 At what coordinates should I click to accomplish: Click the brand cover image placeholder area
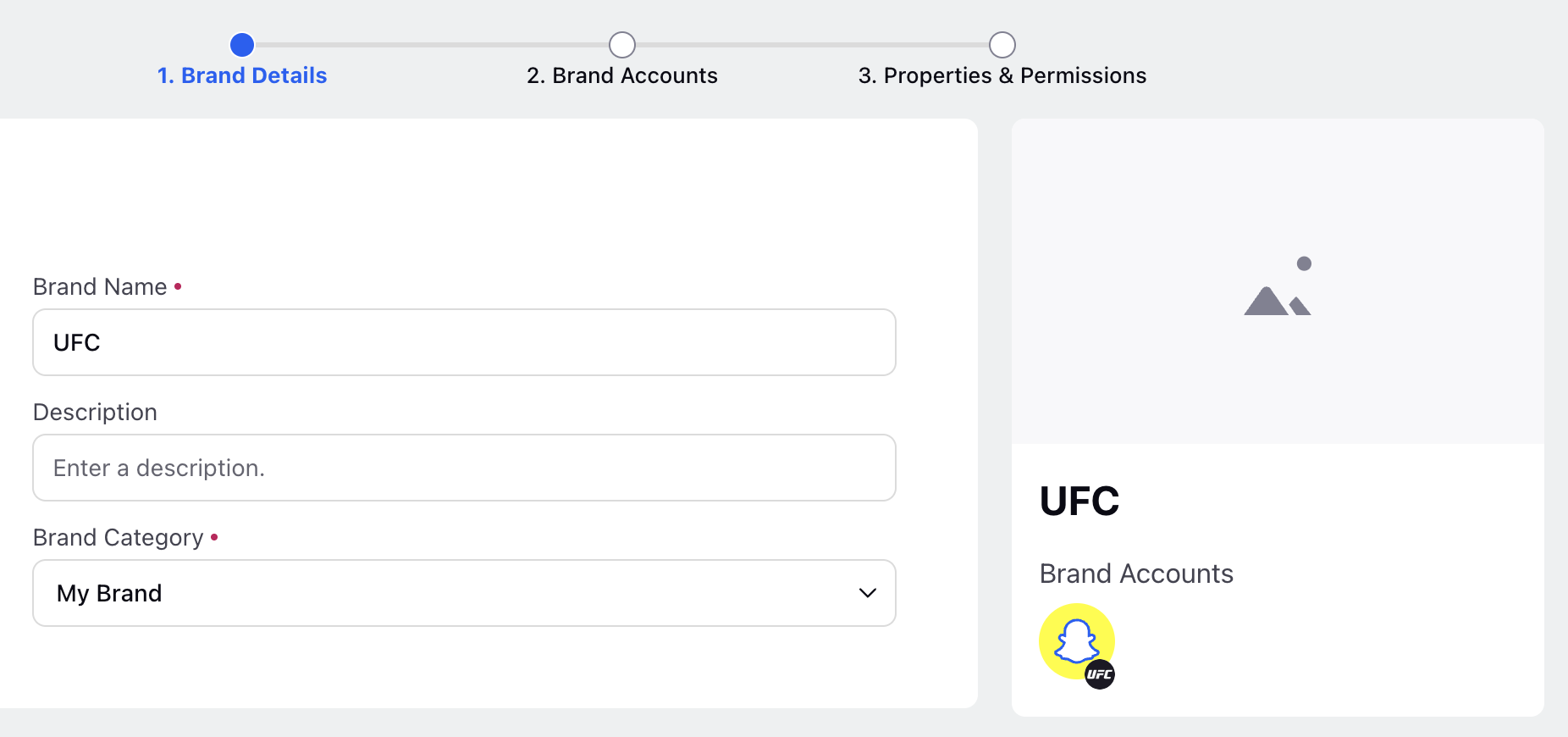pos(1278,281)
